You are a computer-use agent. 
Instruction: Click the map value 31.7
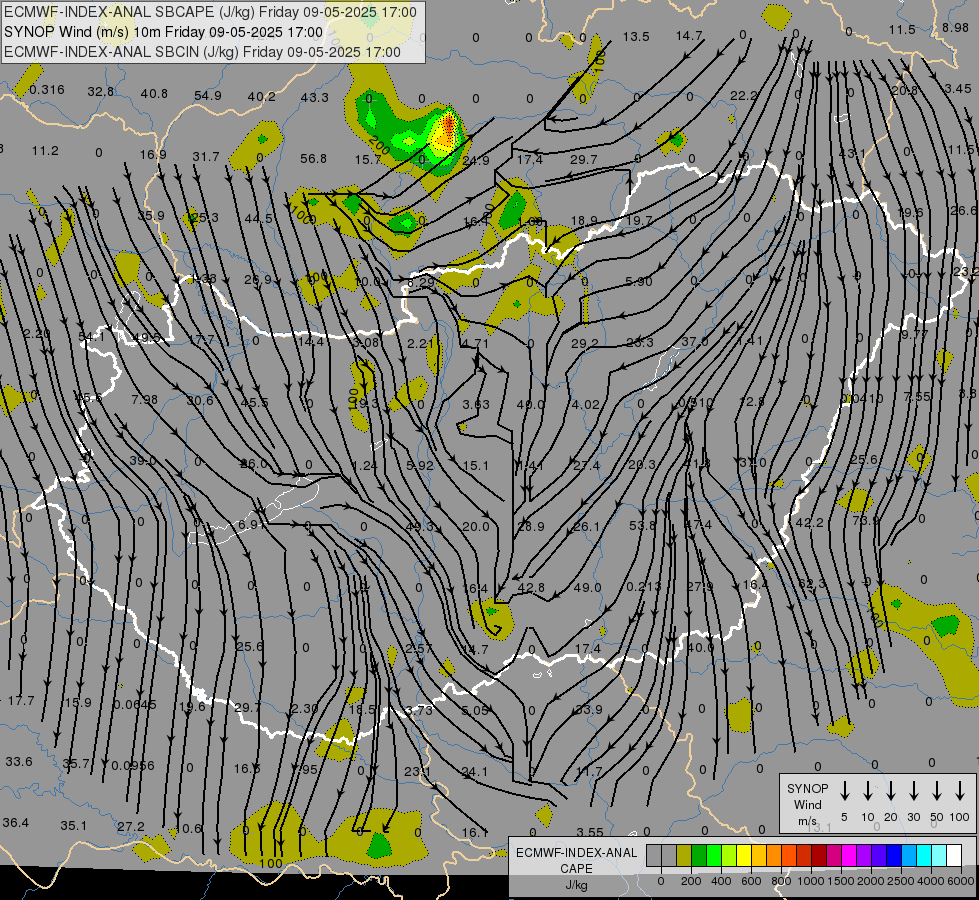(206, 156)
